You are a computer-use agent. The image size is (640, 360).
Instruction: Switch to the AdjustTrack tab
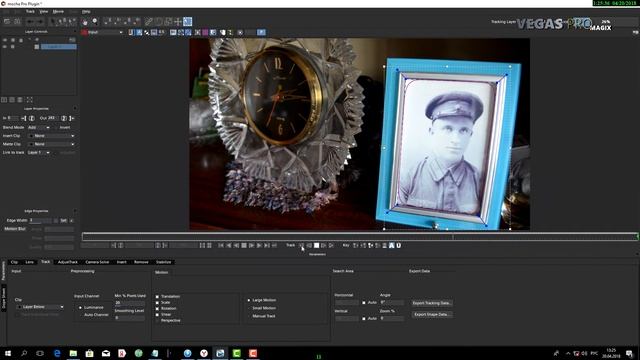pos(68,262)
